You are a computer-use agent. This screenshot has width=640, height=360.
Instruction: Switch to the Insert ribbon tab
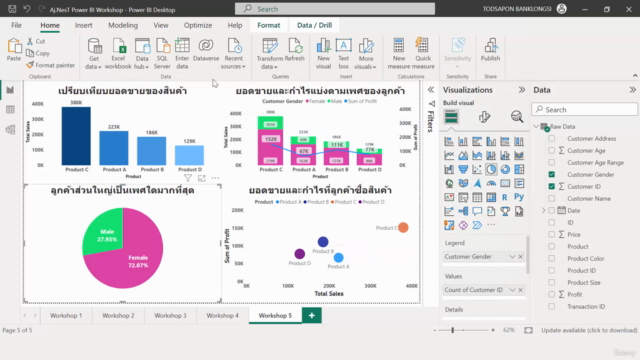click(84, 25)
